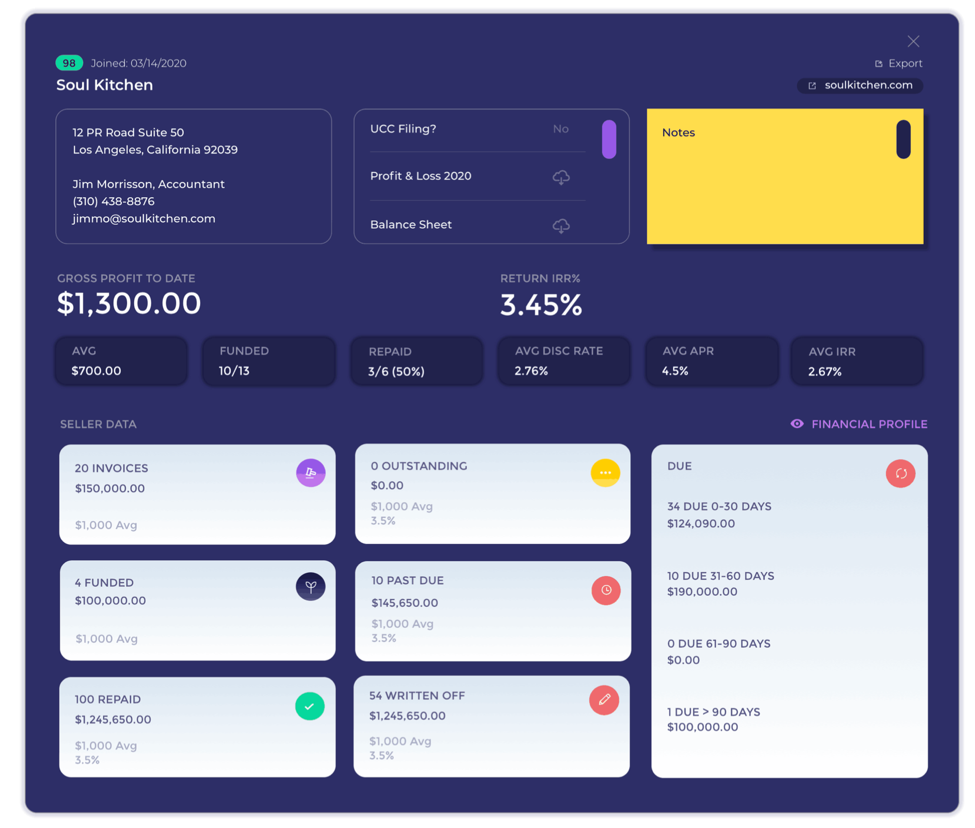Click the 100 REPAID heading
The image size is (975, 828).
coord(108,699)
